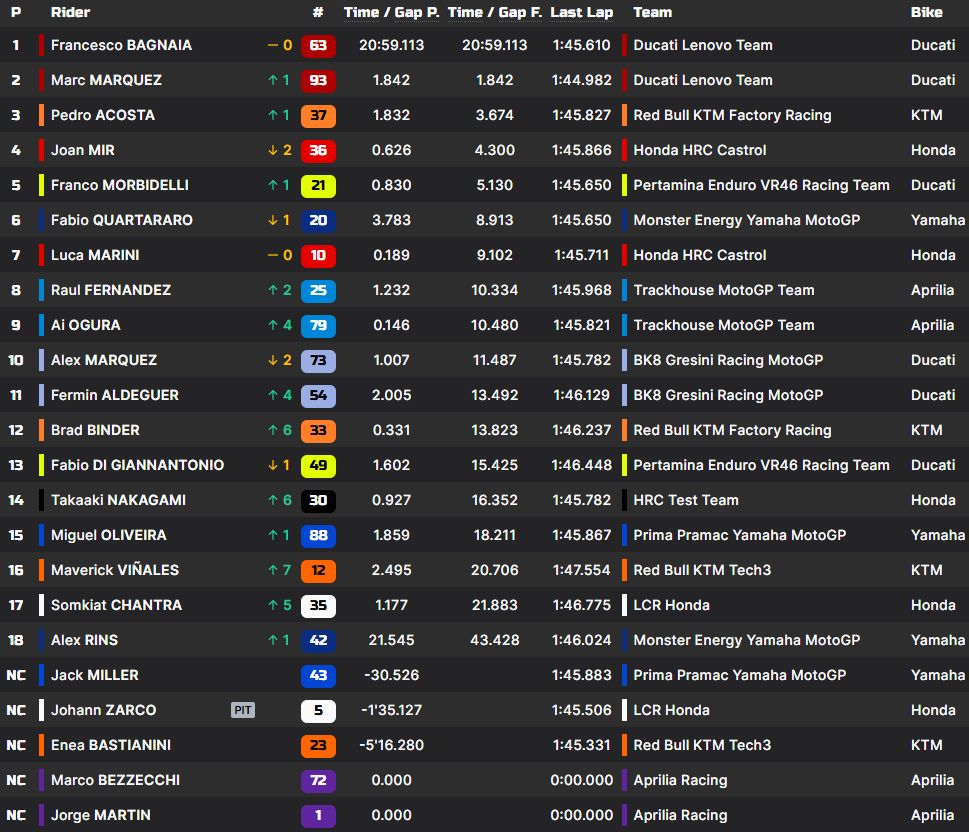969x832 pixels.
Task: Click Raul Fernandez's number 25 badge
Action: tap(318, 291)
